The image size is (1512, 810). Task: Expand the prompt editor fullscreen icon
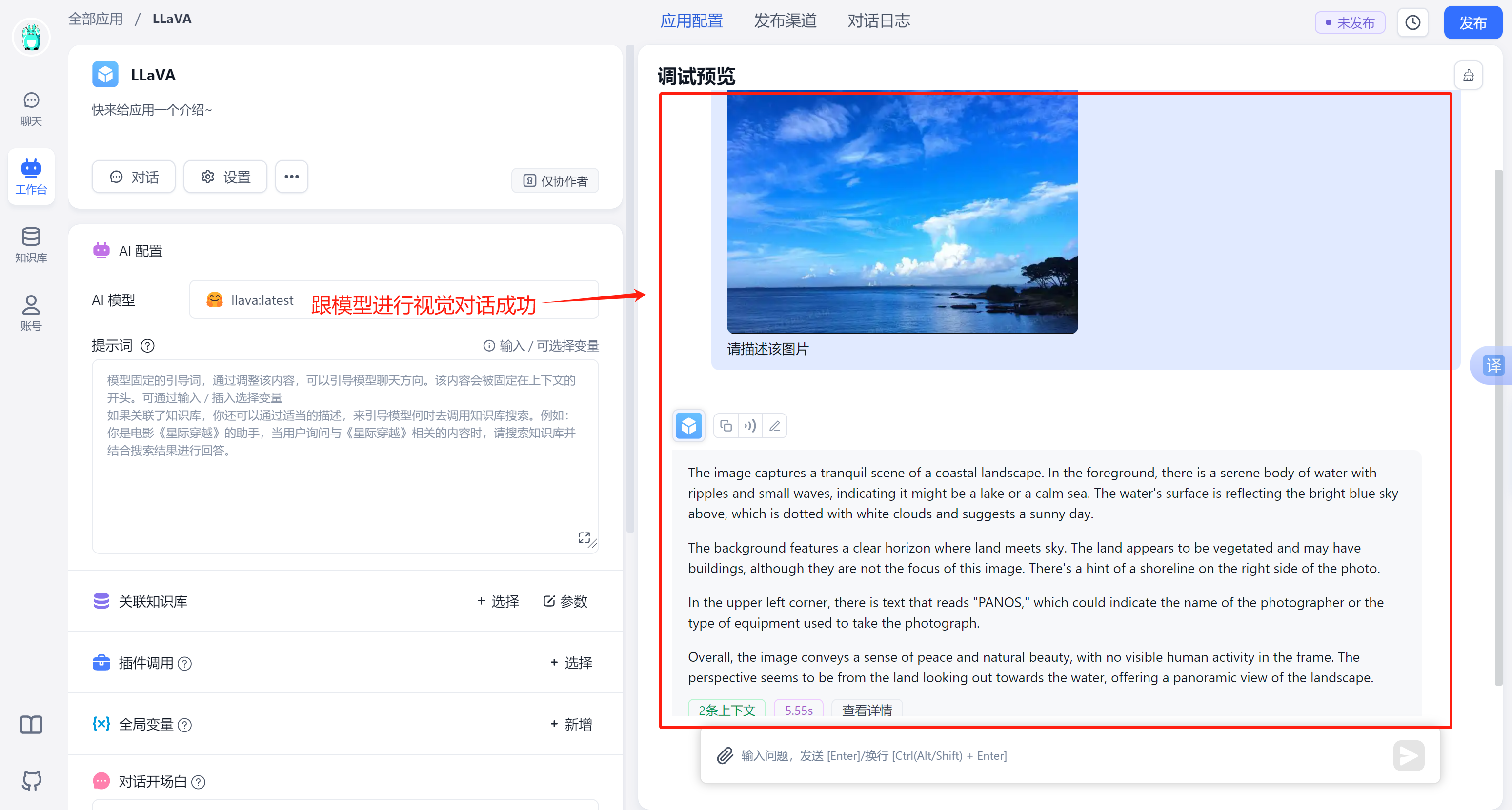click(585, 538)
